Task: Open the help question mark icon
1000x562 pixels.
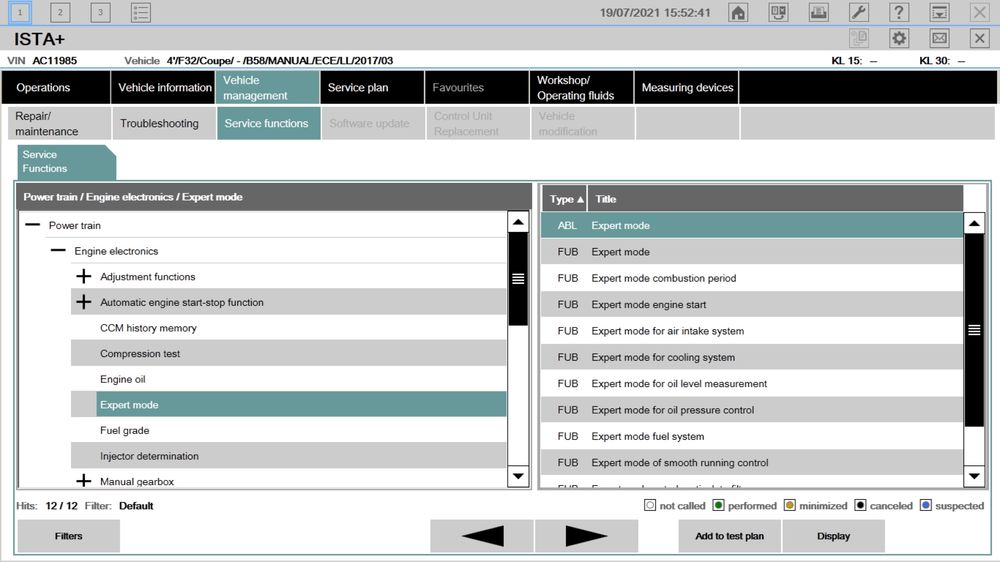Action: 899,13
